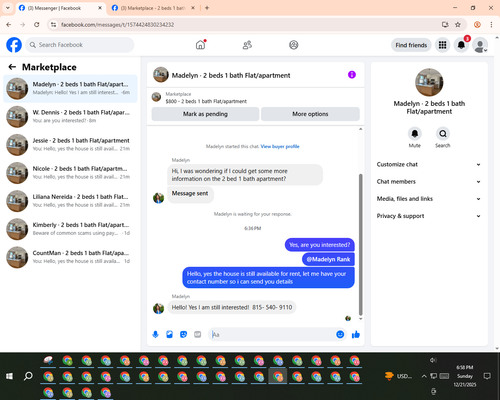Go back using the Marketplace arrow

tap(12, 67)
